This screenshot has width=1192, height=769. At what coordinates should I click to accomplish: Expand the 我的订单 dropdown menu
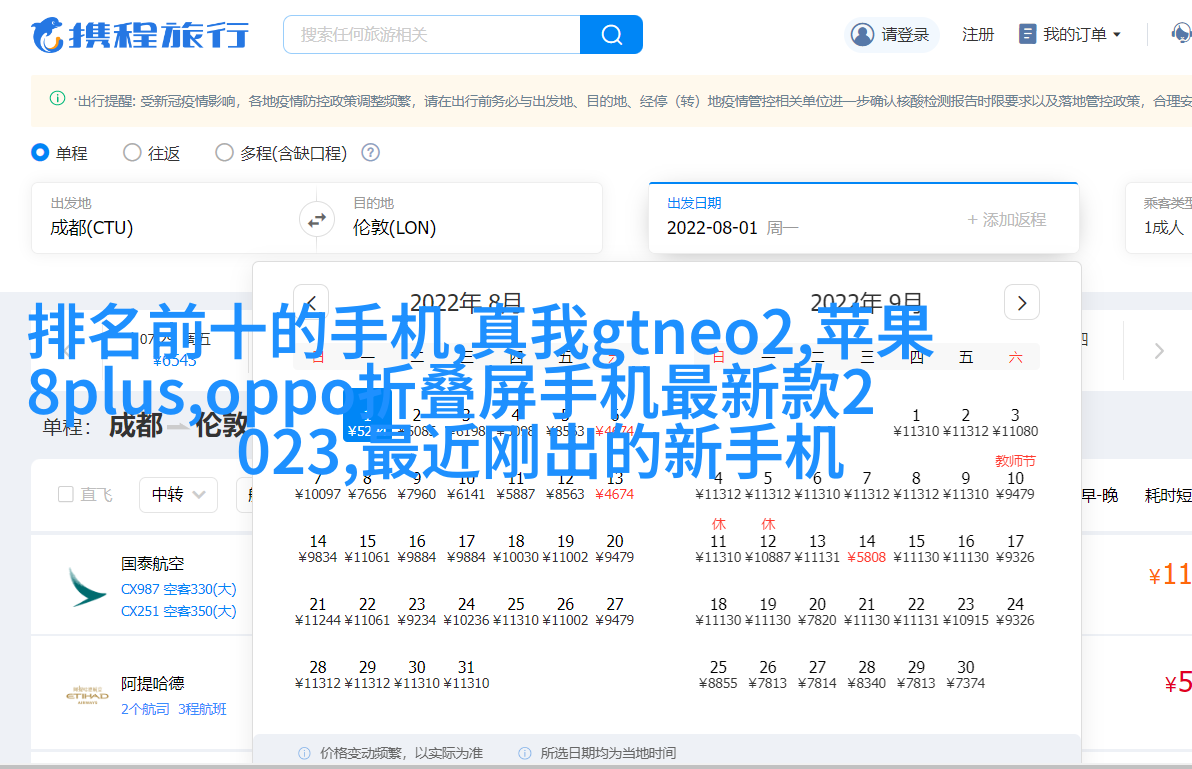(1070, 35)
